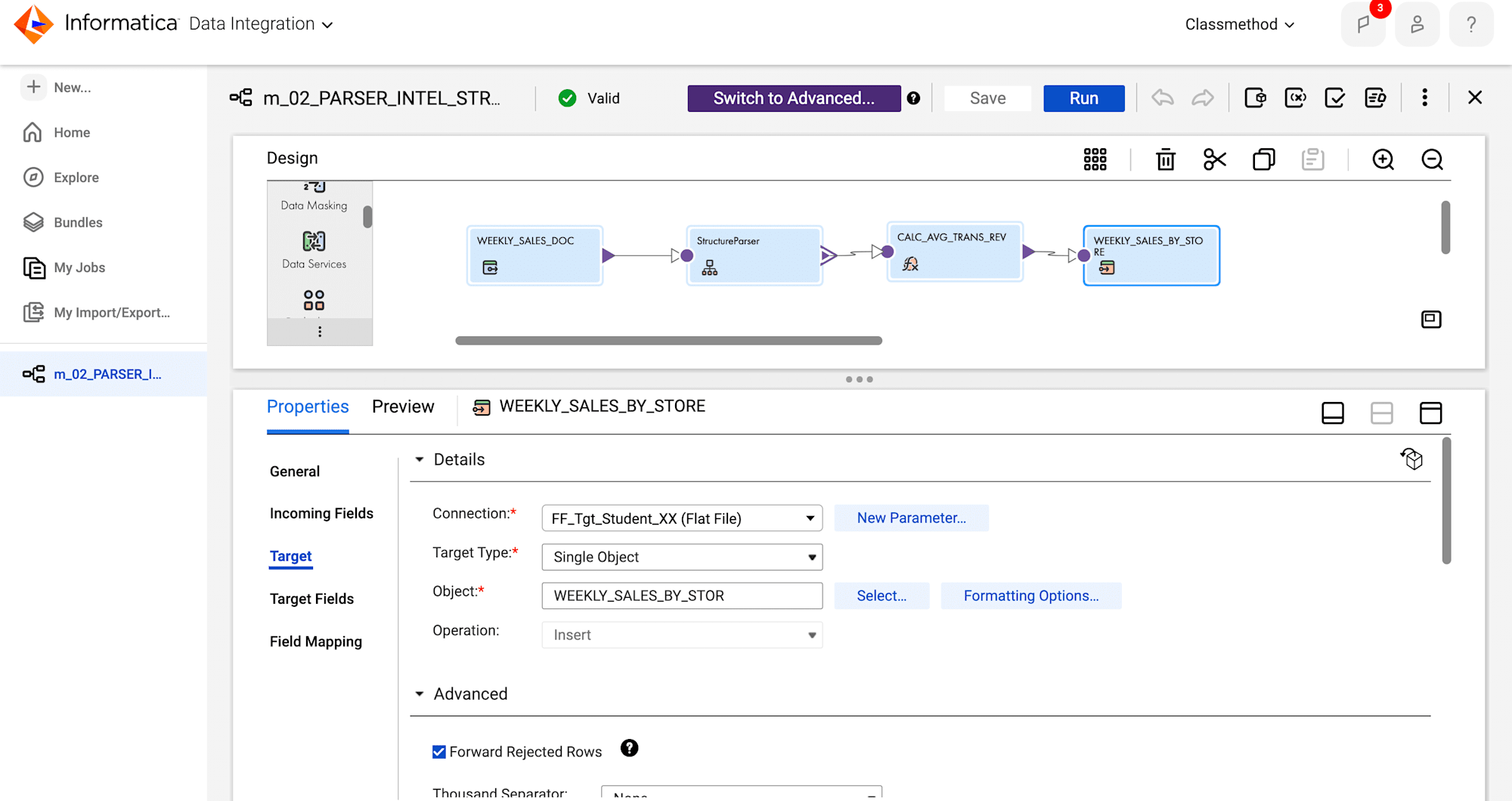Click the redo arrow icon

pos(1203,97)
